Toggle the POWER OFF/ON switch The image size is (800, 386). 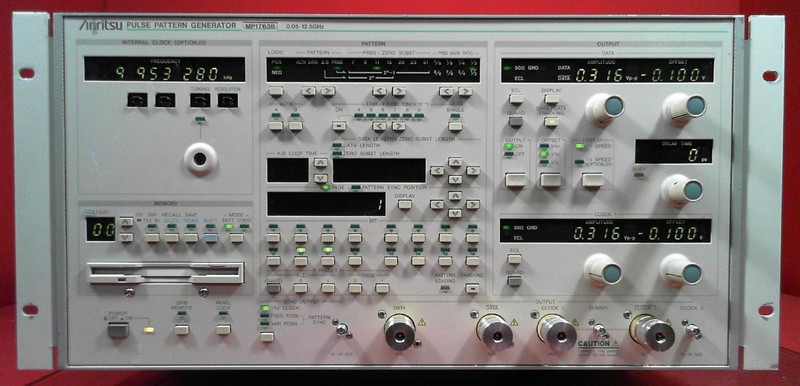tap(118, 330)
